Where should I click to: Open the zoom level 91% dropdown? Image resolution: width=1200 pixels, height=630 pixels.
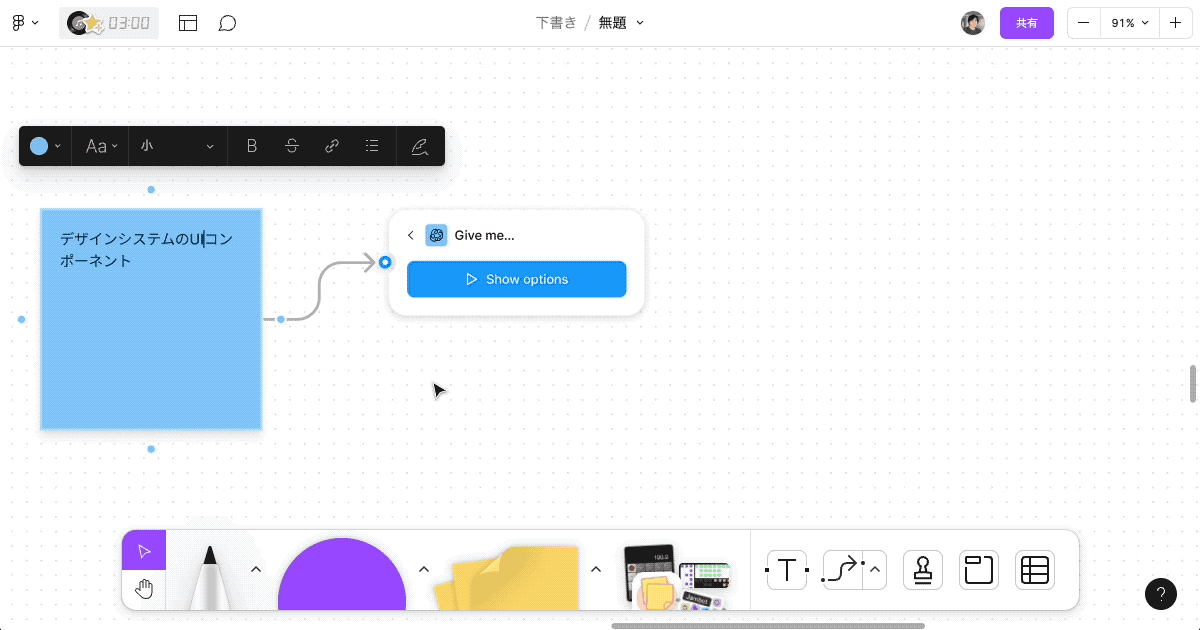tap(1129, 22)
